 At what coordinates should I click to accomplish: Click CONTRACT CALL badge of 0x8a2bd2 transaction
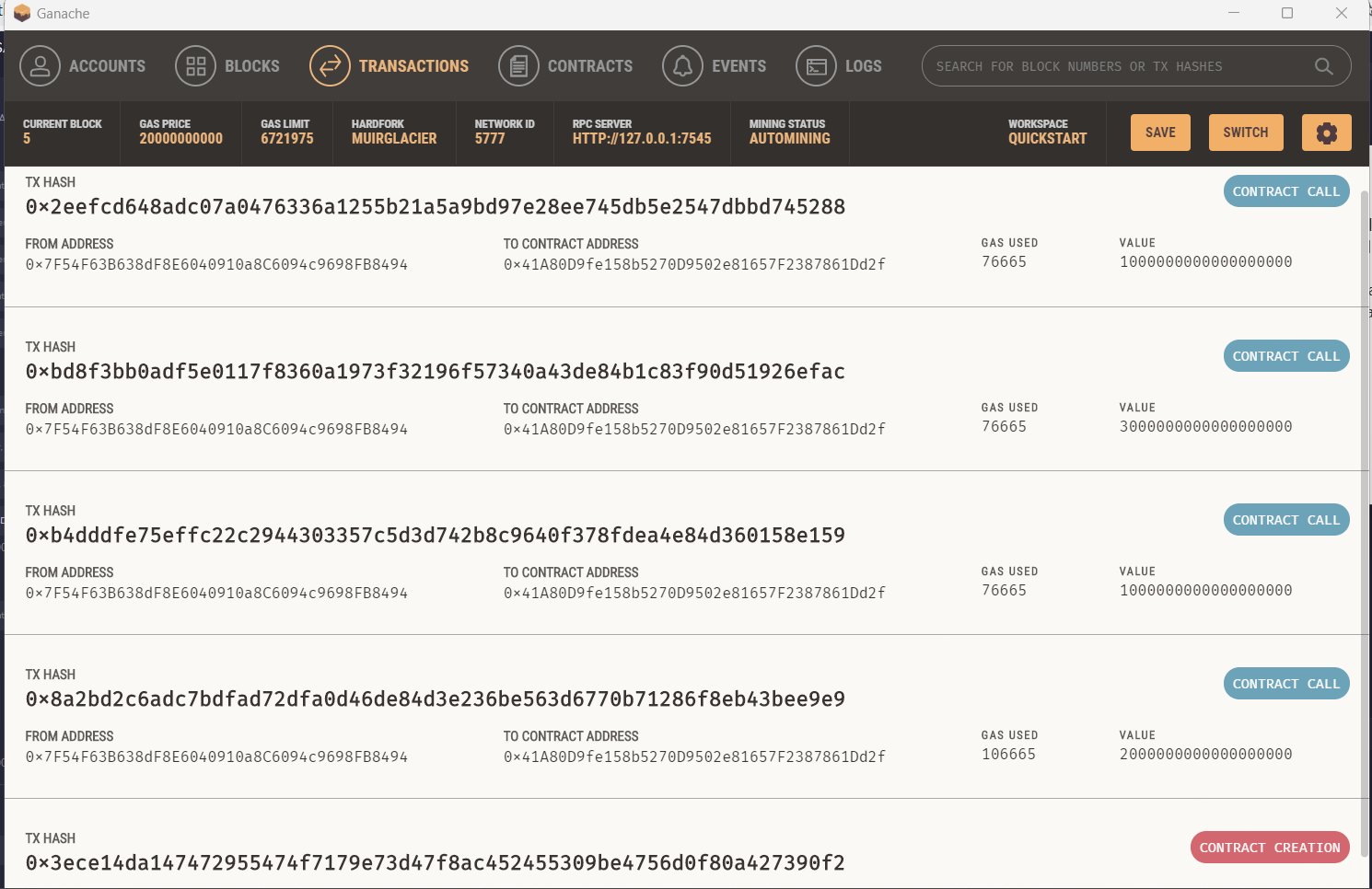coord(1286,684)
